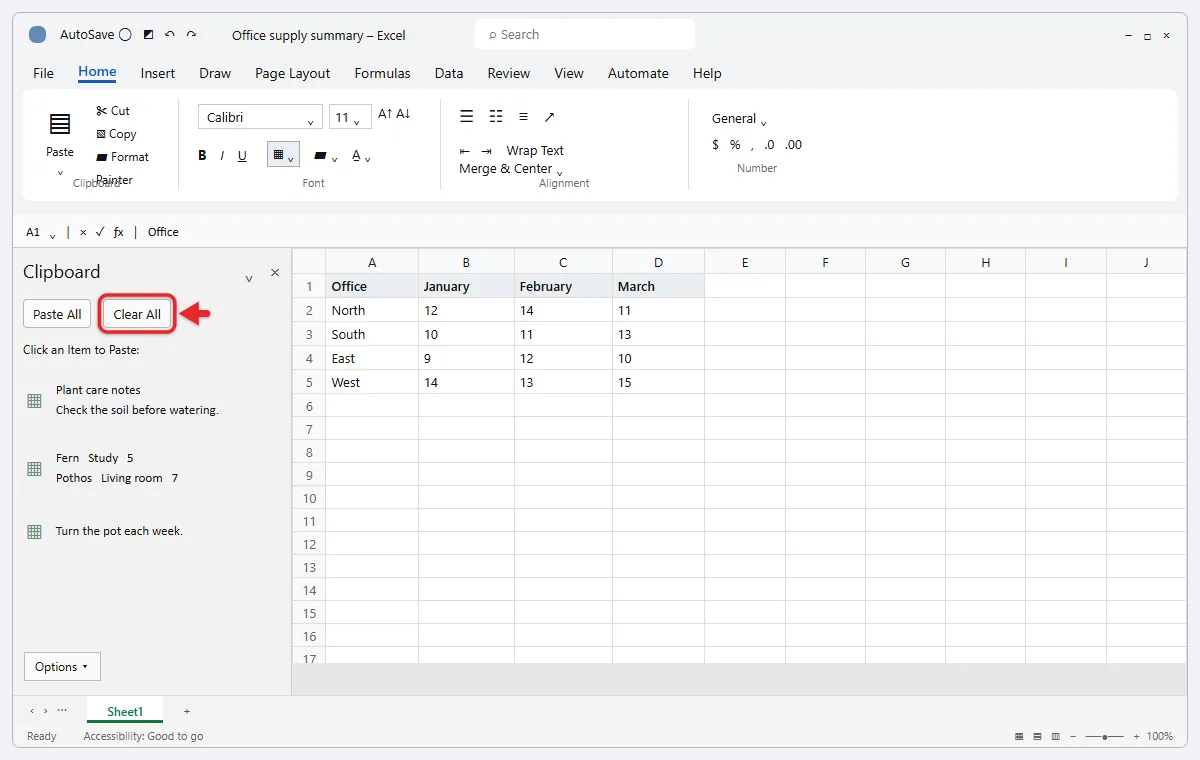This screenshot has width=1200, height=760.
Task: Apply percent style number format
Action: [735, 145]
